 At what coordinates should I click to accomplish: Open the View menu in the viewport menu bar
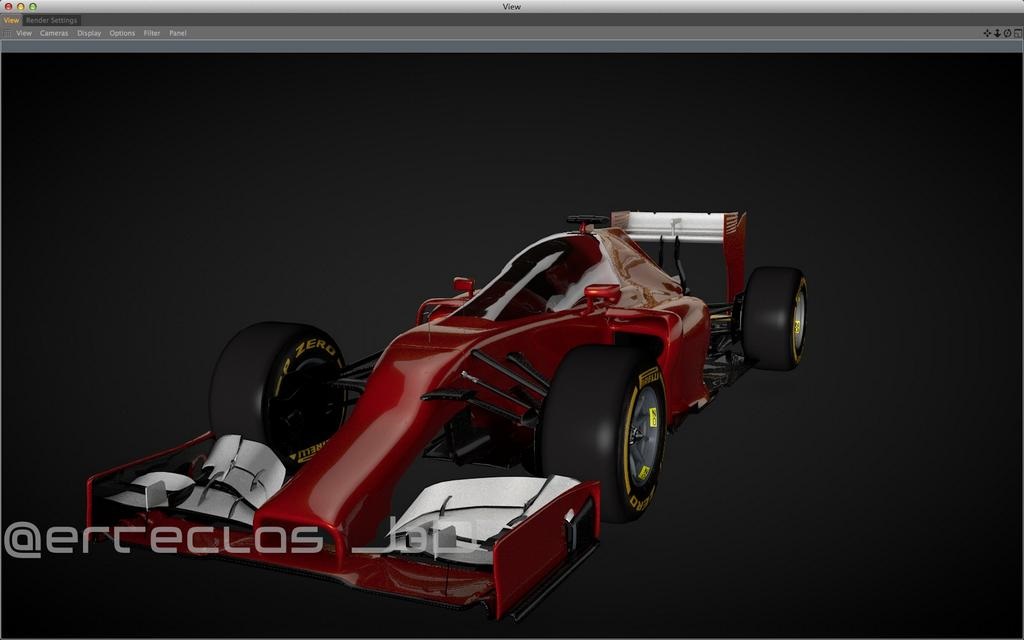coord(24,33)
